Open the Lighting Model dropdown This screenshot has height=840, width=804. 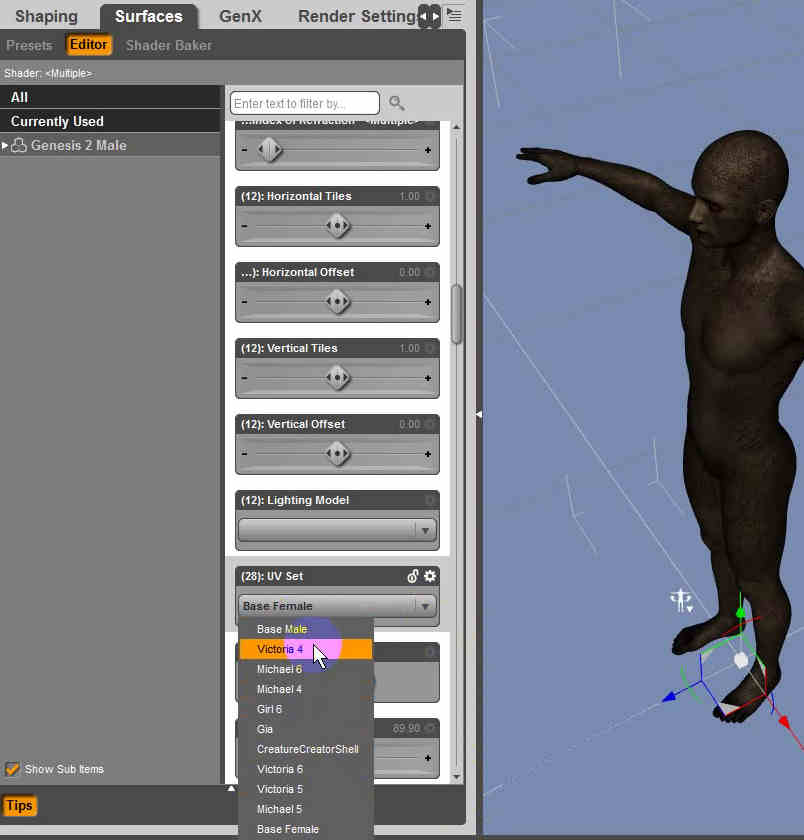(337, 530)
